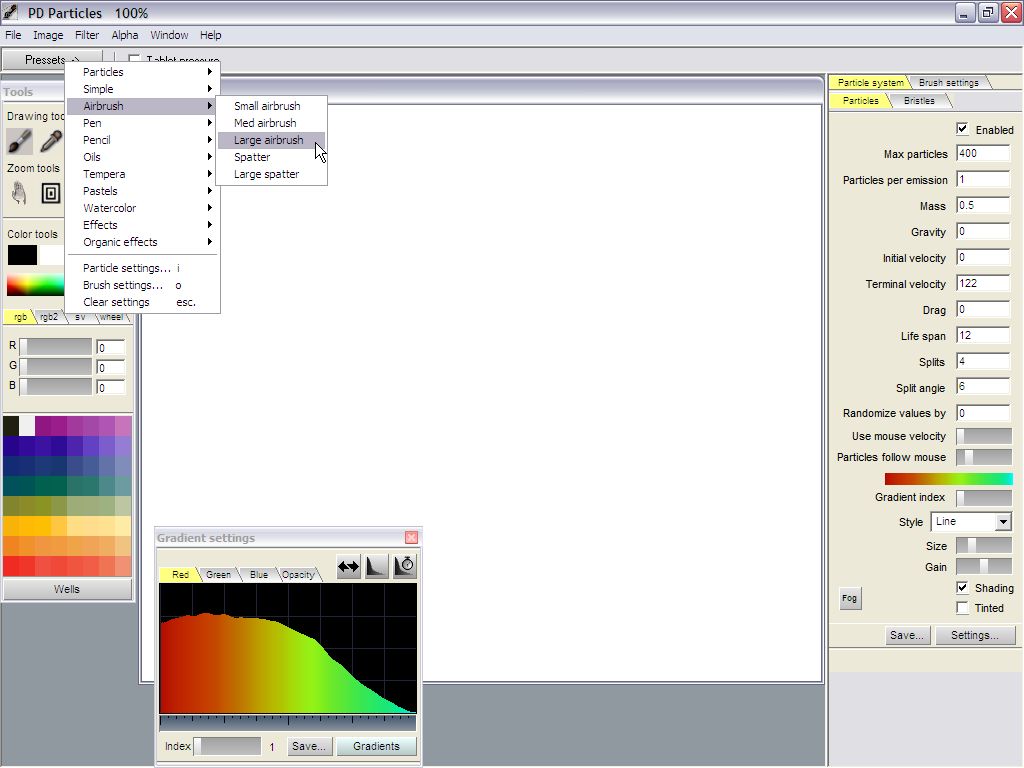This screenshot has width=1024, height=768.
Task: Open Gradients button in gradient panel
Action: [376, 746]
